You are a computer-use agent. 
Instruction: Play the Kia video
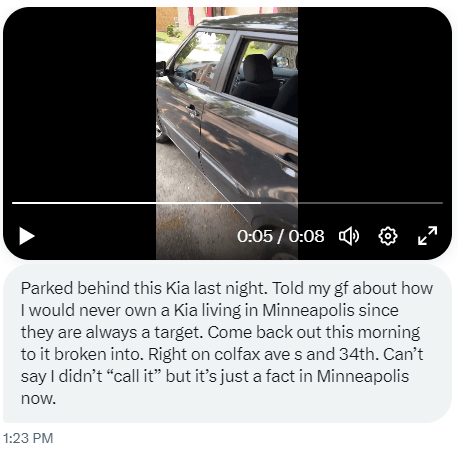tap(27, 236)
